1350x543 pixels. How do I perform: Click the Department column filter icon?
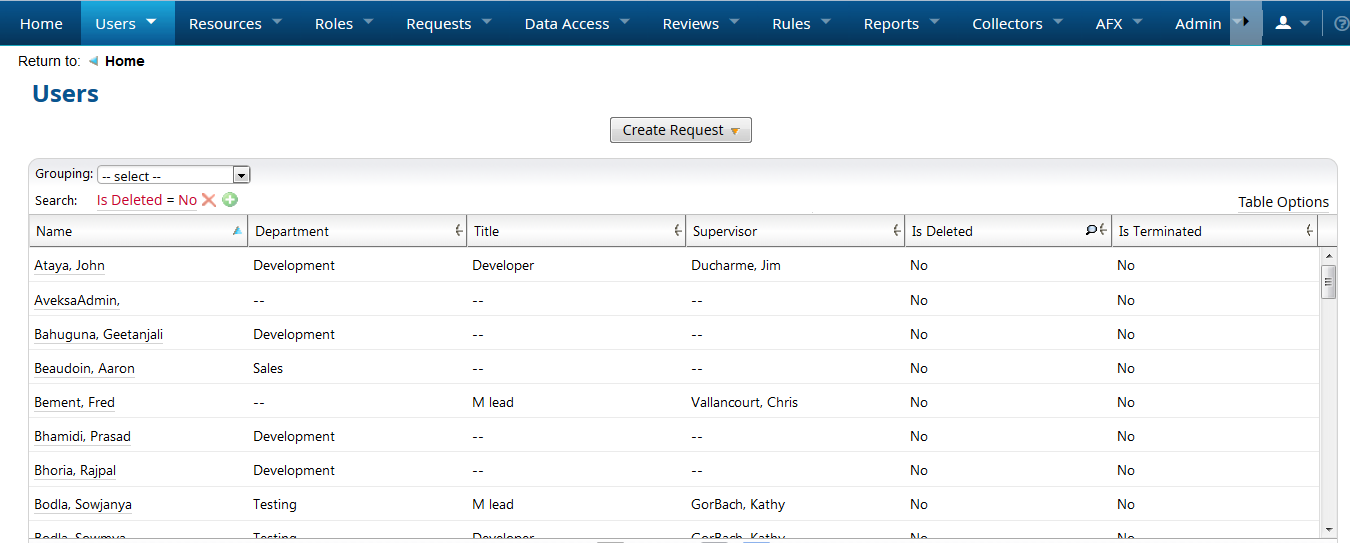tap(459, 231)
